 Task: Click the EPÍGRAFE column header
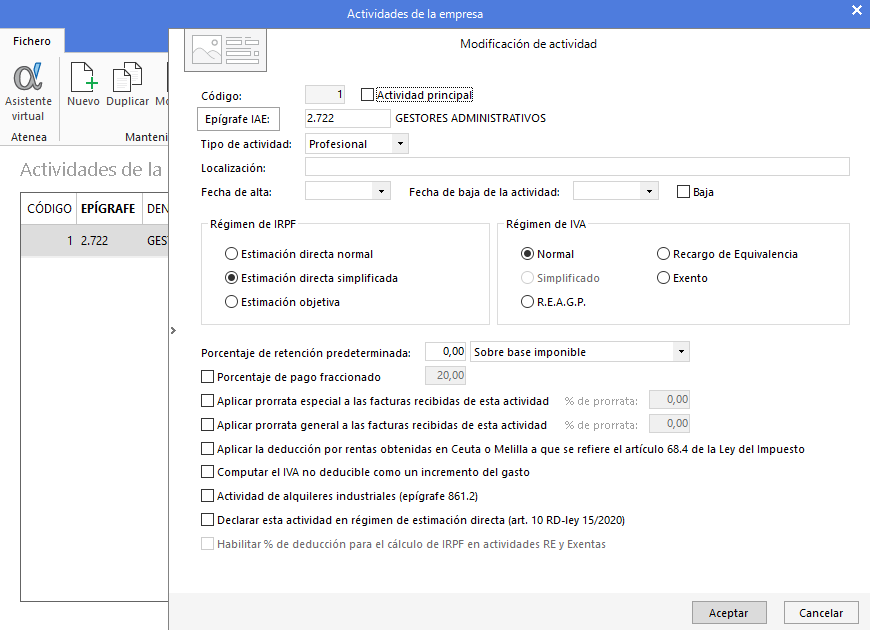(x=109, y=209)
